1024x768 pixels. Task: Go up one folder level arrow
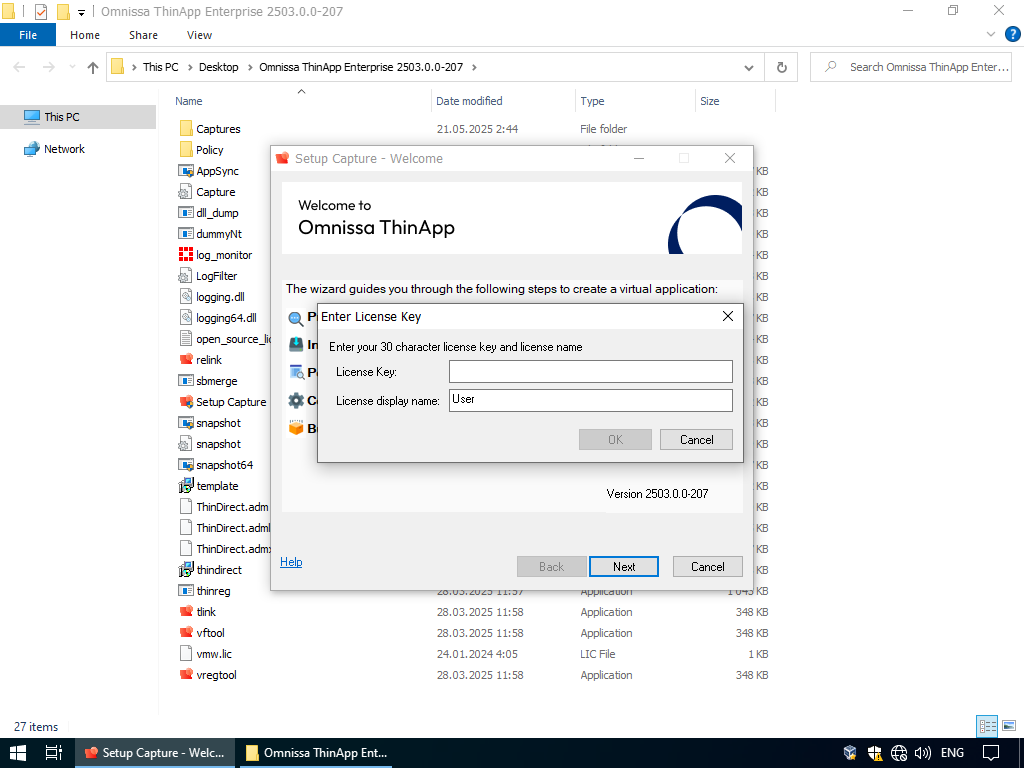coord(93,67)
